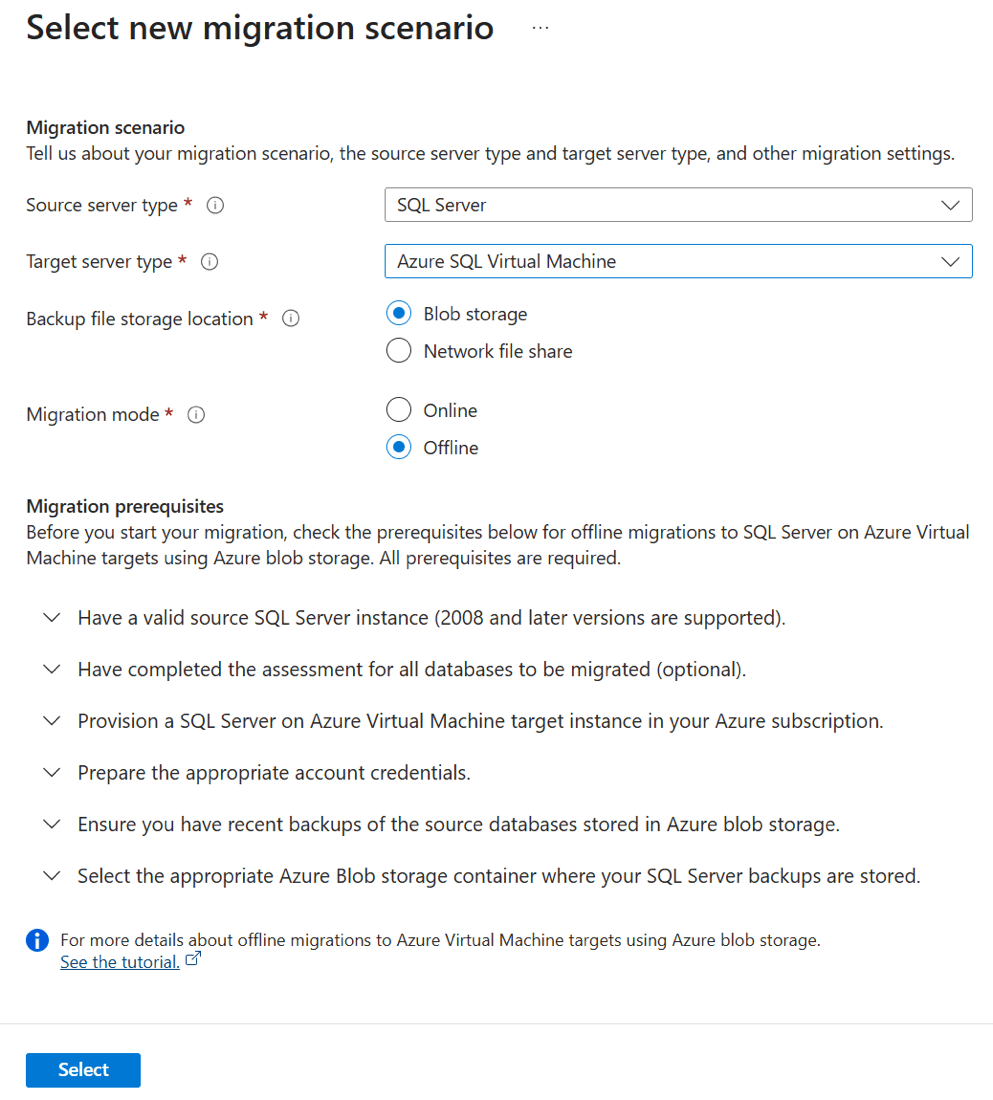
Task: Click info icon next to Migration mode
Action: click(x=196, y=415)
